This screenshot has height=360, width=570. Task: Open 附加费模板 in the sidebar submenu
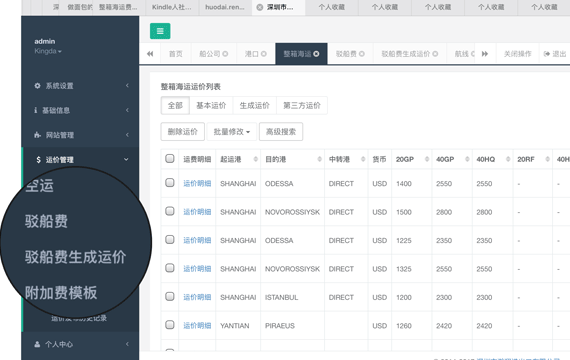pyautogui.click(x=61, y=293)
